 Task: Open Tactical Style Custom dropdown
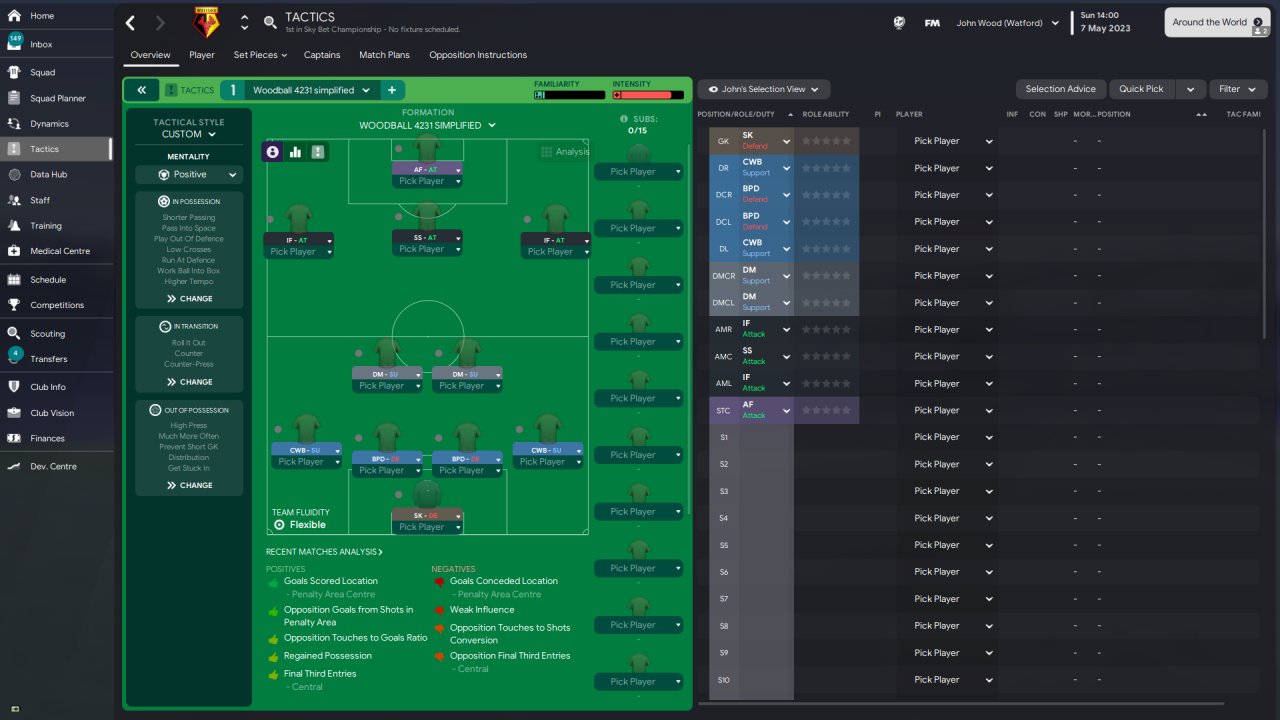pyautogui.click(x=189, y=134)
